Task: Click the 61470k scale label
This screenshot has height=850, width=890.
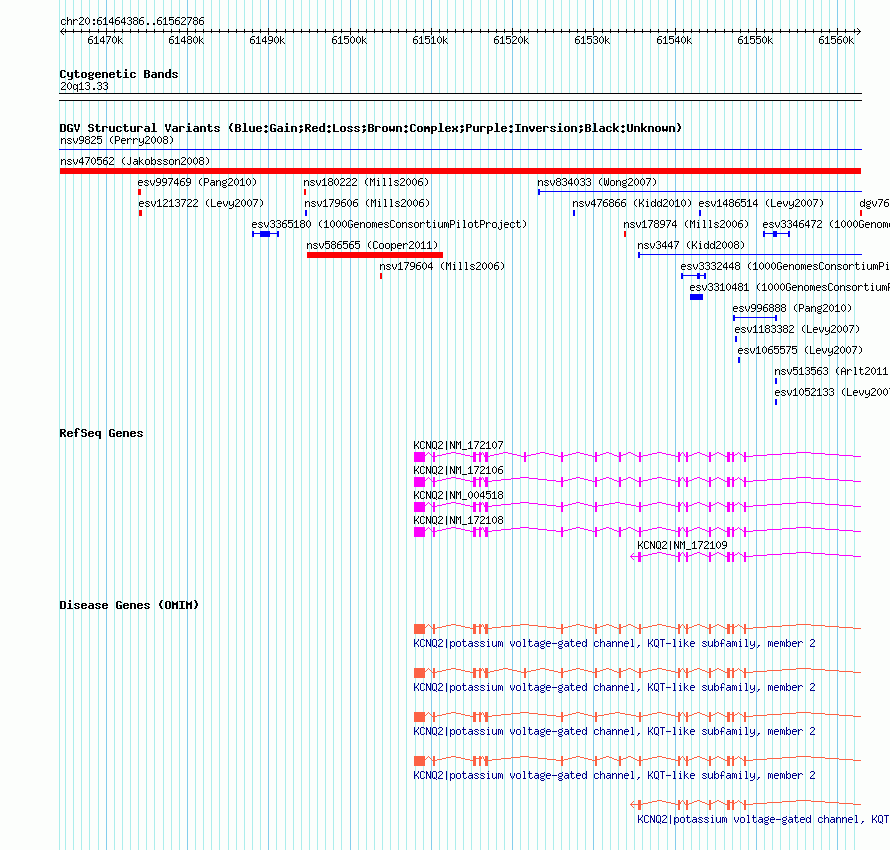Action: pyautogui.click(x=105, y=40)
